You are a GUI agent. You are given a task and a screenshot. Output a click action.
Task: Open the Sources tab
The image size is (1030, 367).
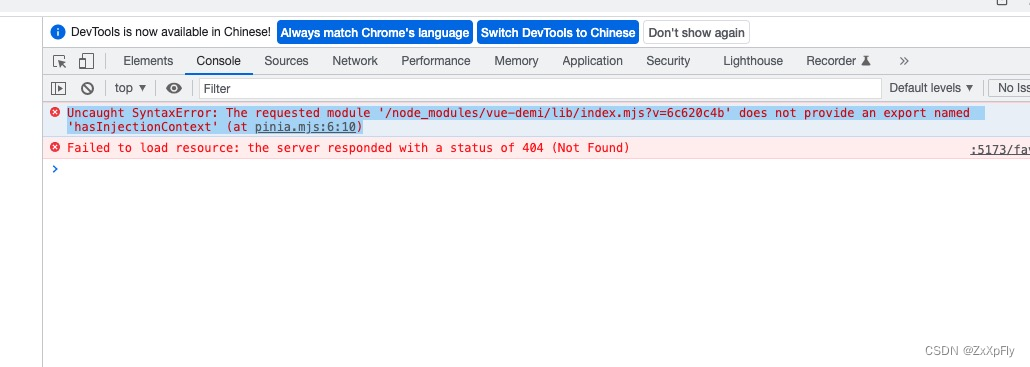tap(286, 61)
